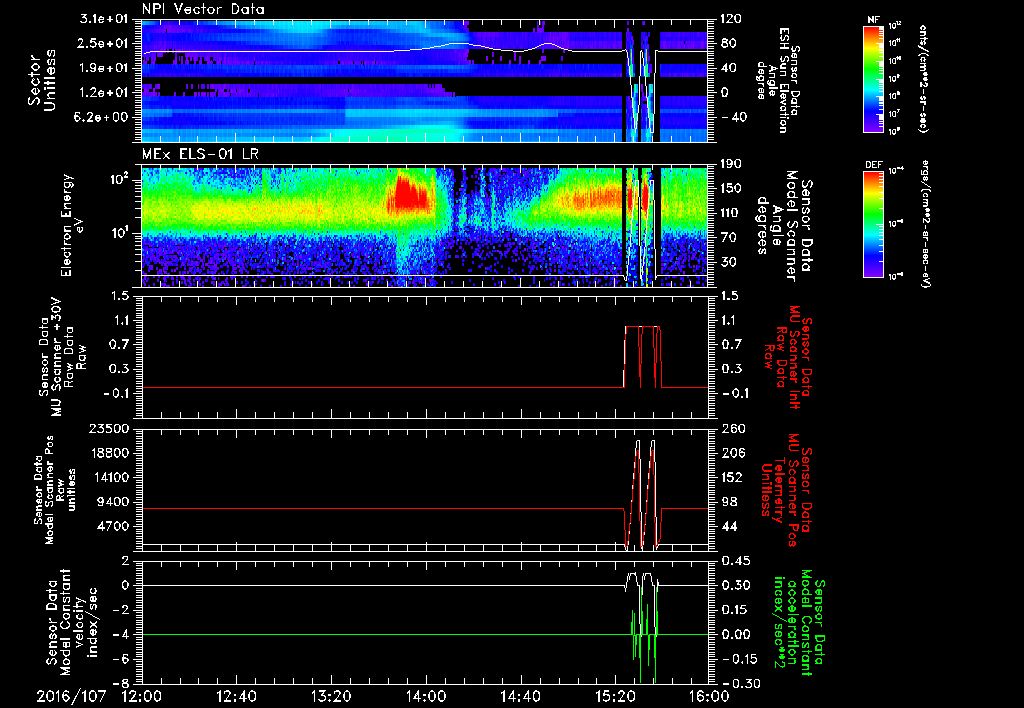1024x708 pixels.
Task: Click the "120" sun elevation tick value
Action: (x=731, y=19)
